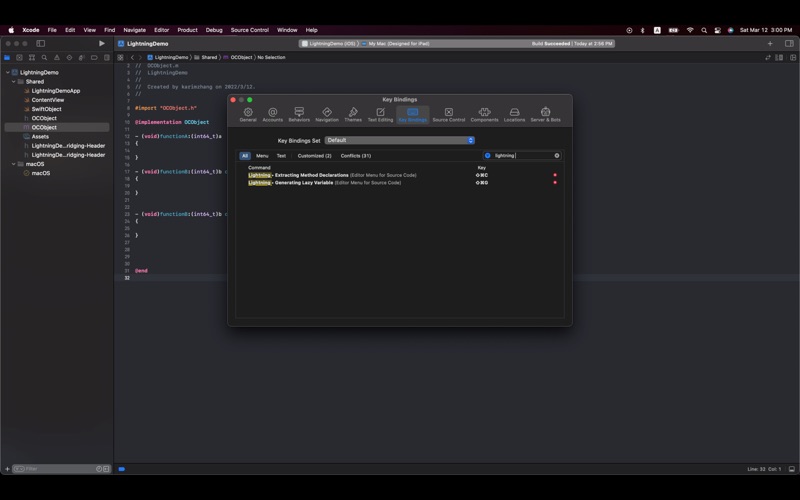Open the Source Control navigator icon
The height and width of the screenshot is (500, 800).
pos(19,58)
